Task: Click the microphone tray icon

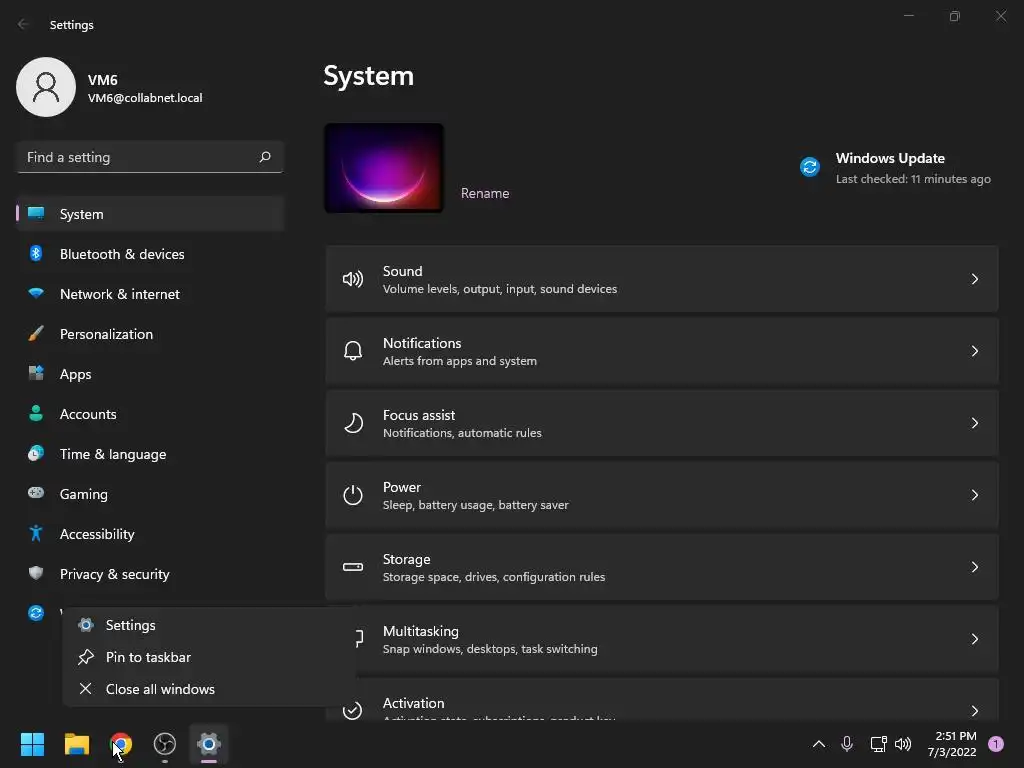Action: [847, 744]
